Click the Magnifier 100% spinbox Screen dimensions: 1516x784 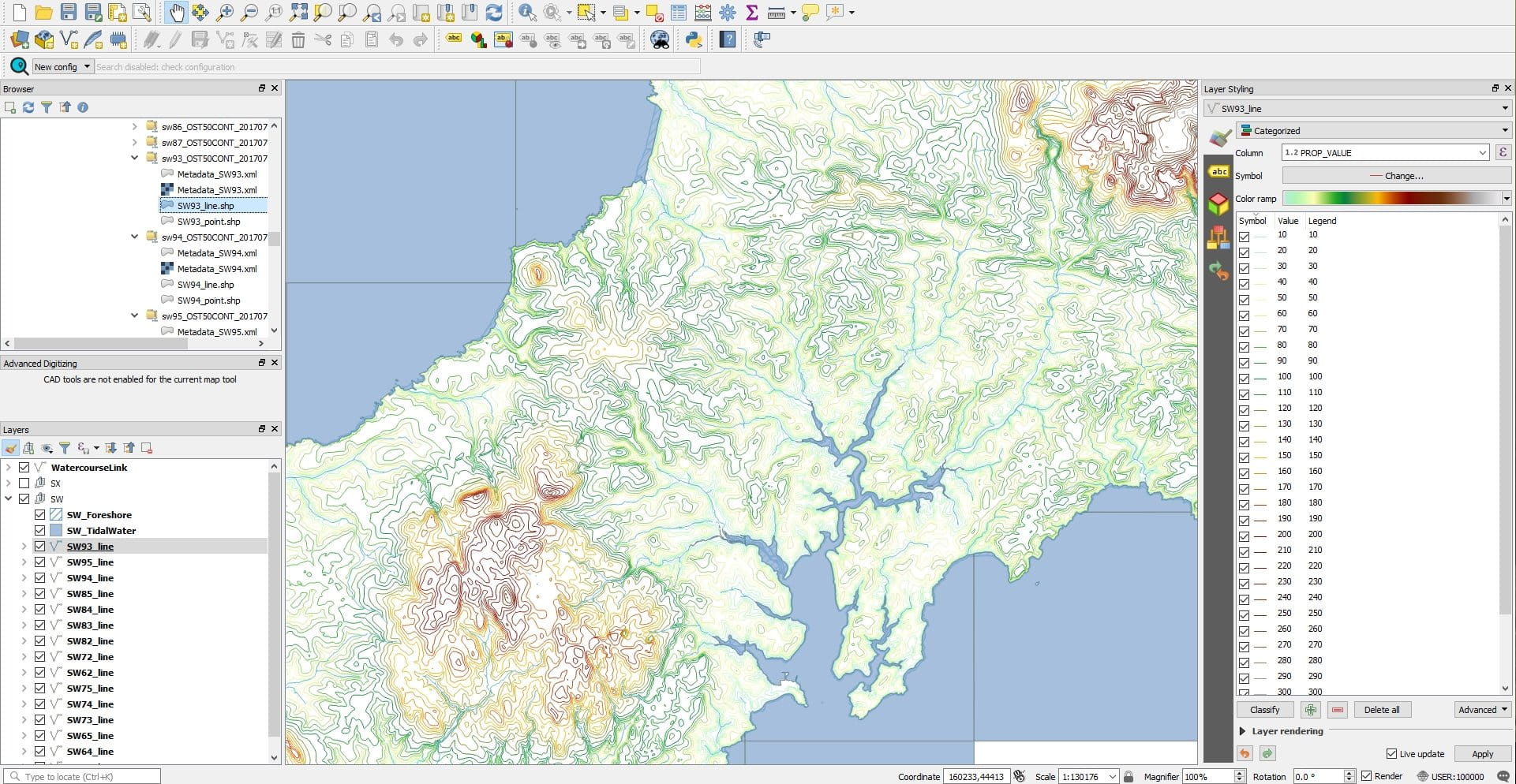coord(1213,776)
